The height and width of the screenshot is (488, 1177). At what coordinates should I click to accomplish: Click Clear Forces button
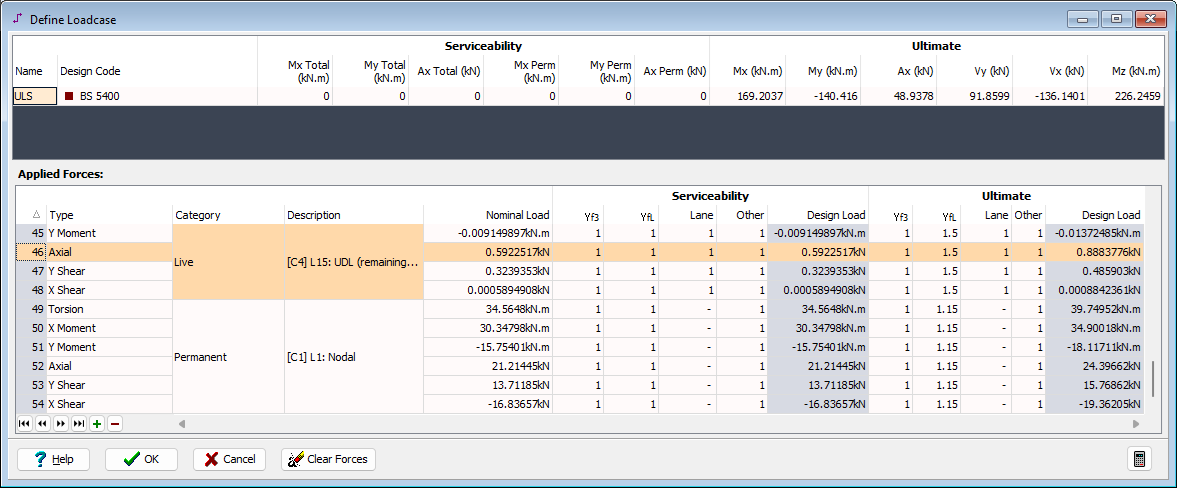[328, 459]
